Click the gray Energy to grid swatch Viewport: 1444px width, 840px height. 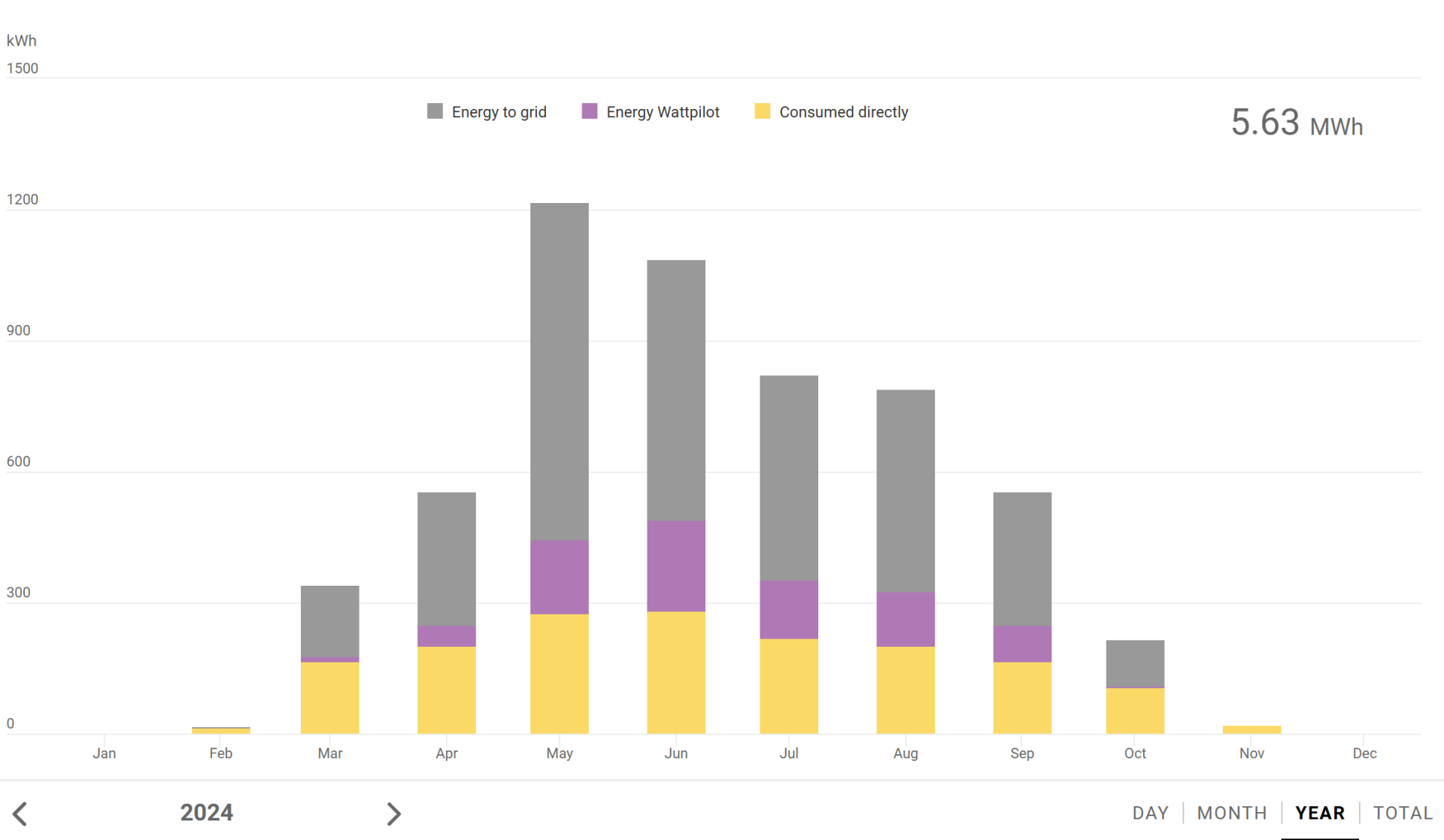tap(435, 111)
